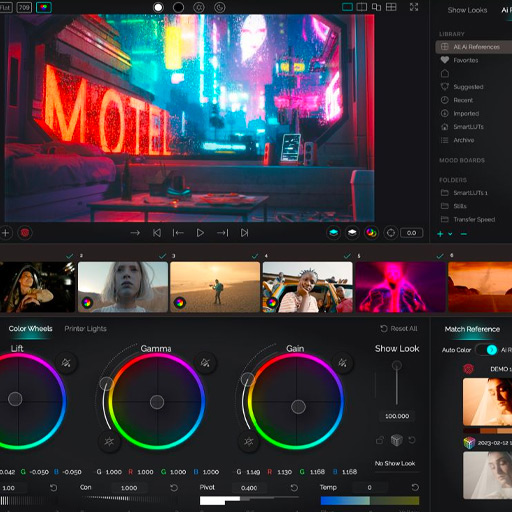Click the picker icon beside the Lift wheel
Viewport: 512px width, 512px height.
pyautogui.click(x=66, y=362)
